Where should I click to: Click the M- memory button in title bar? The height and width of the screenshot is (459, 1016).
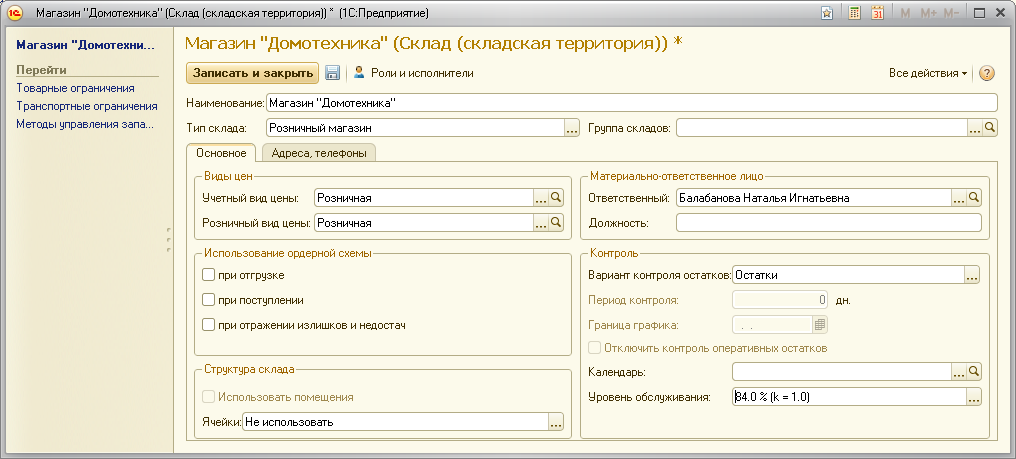click(x=951, y=13)
